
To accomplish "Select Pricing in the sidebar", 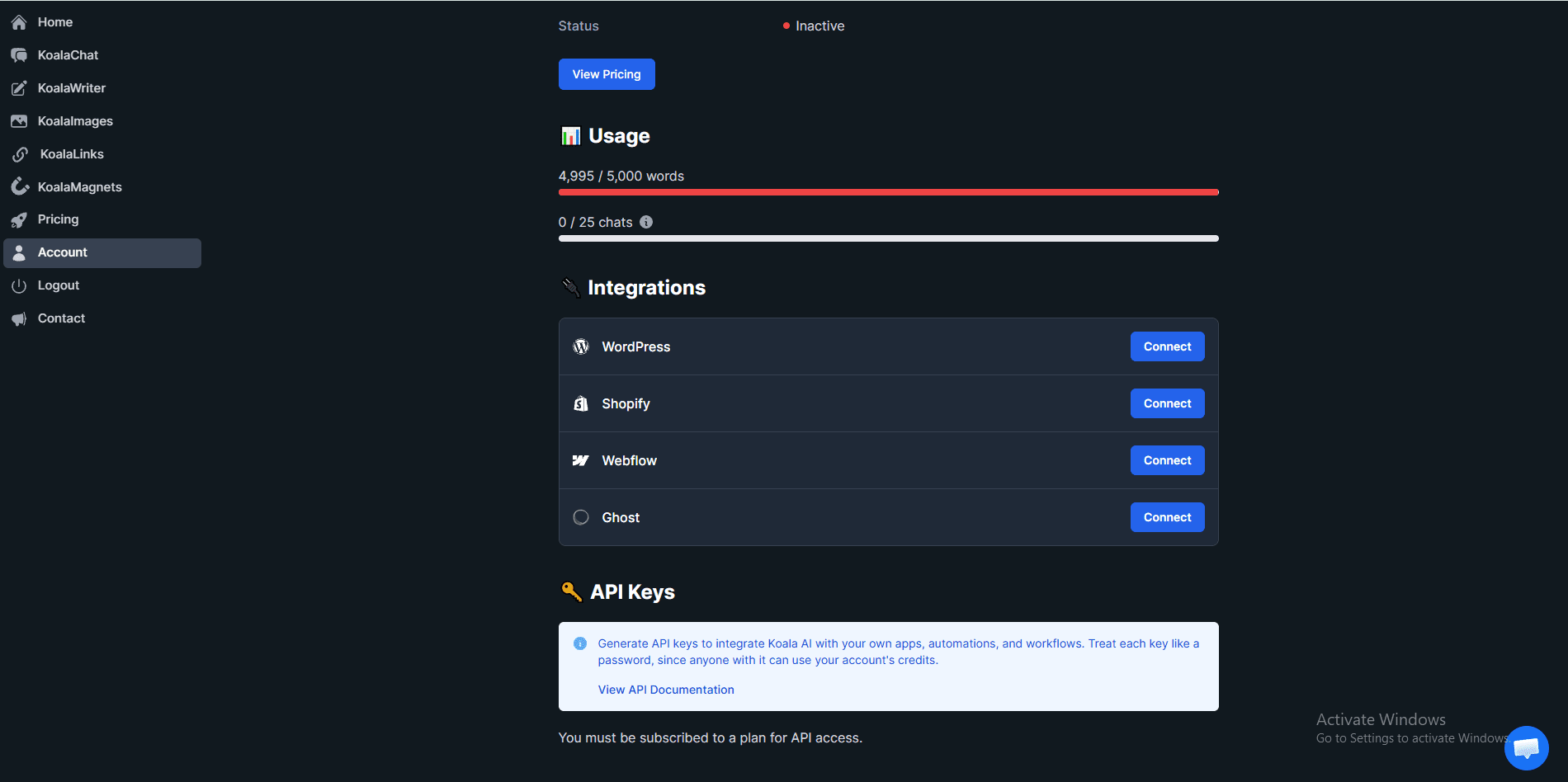I will (102, 219).
